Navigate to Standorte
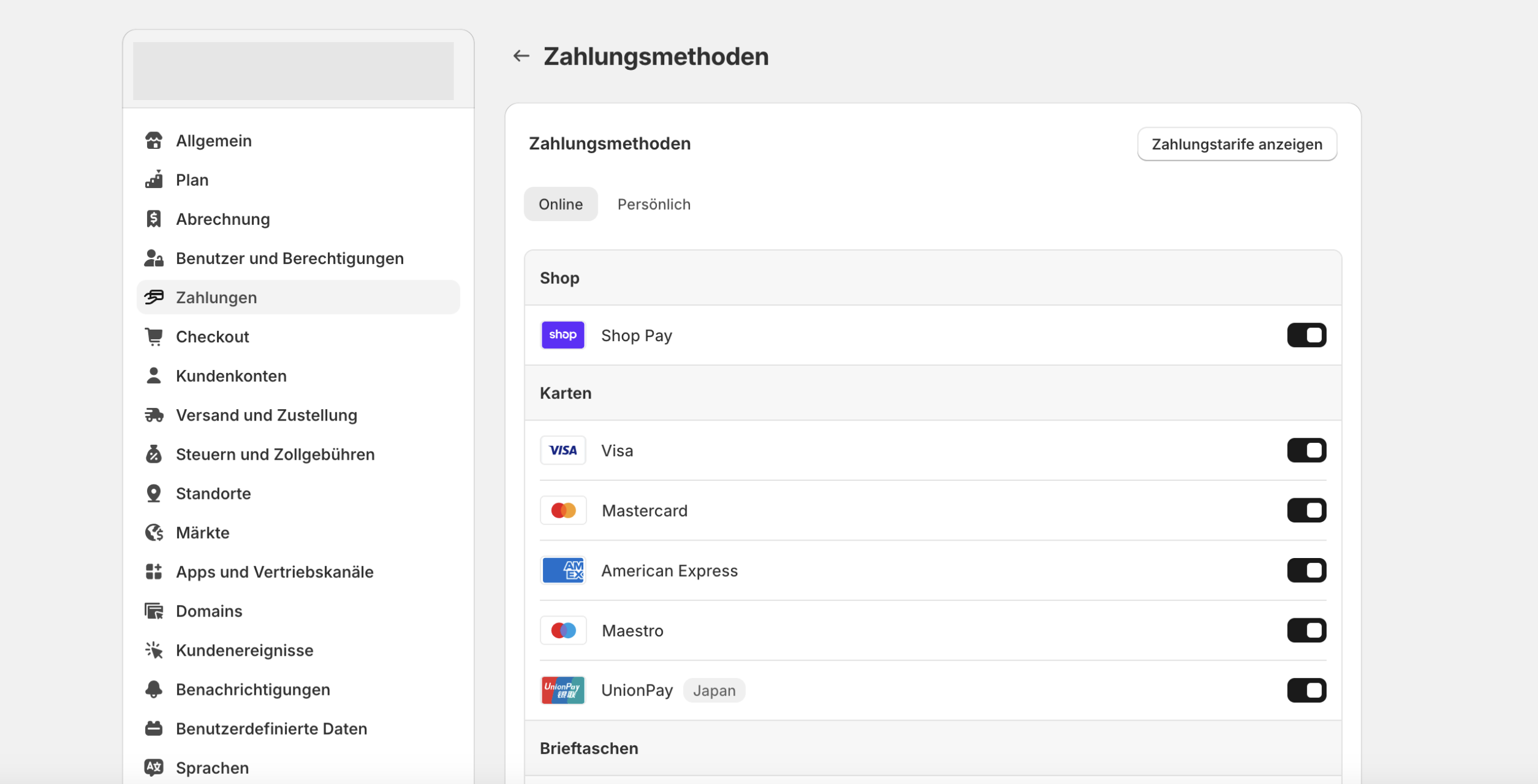 tap(298, 493)
